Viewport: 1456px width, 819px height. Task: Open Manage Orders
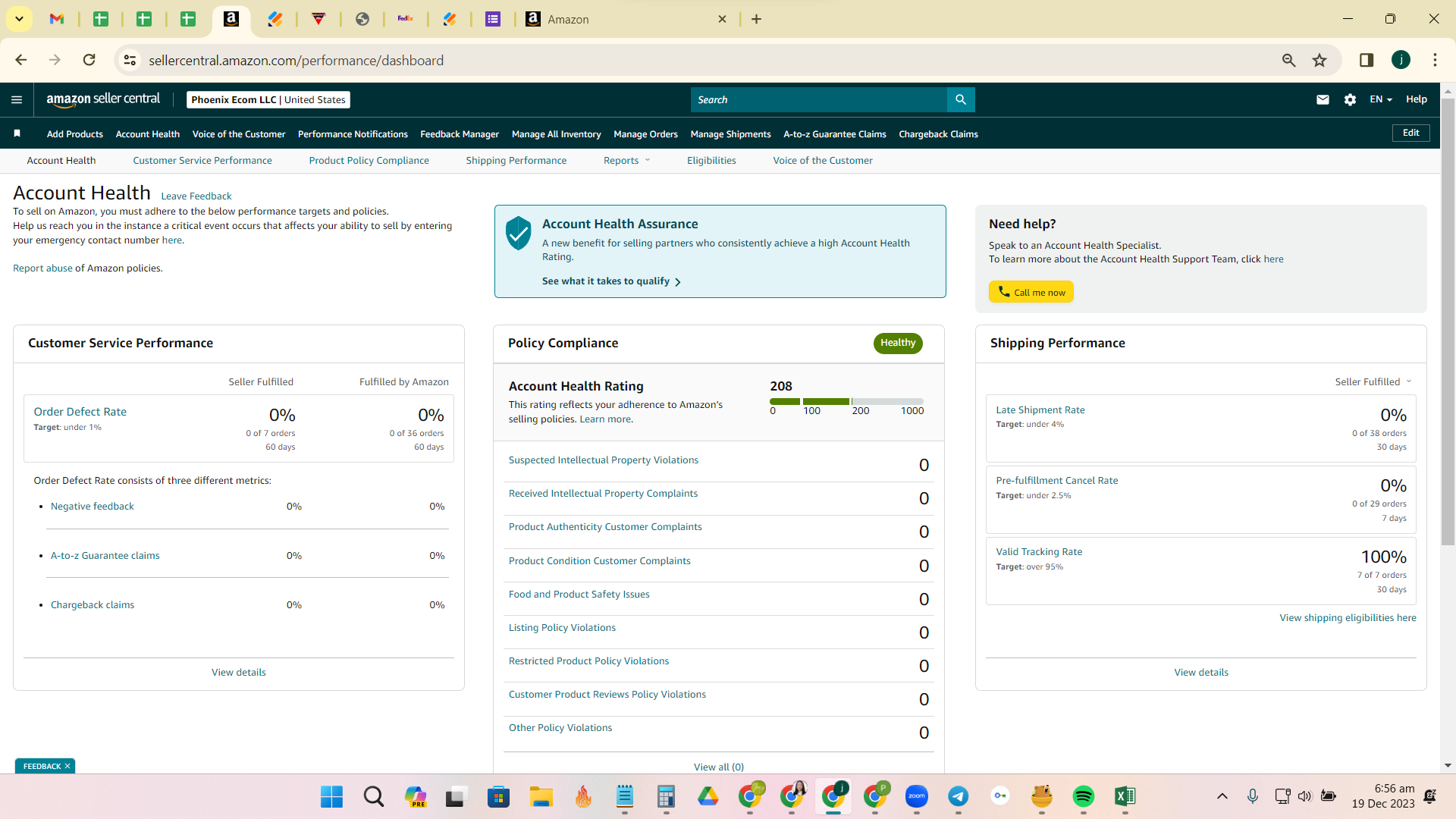(x=645, y=133)
